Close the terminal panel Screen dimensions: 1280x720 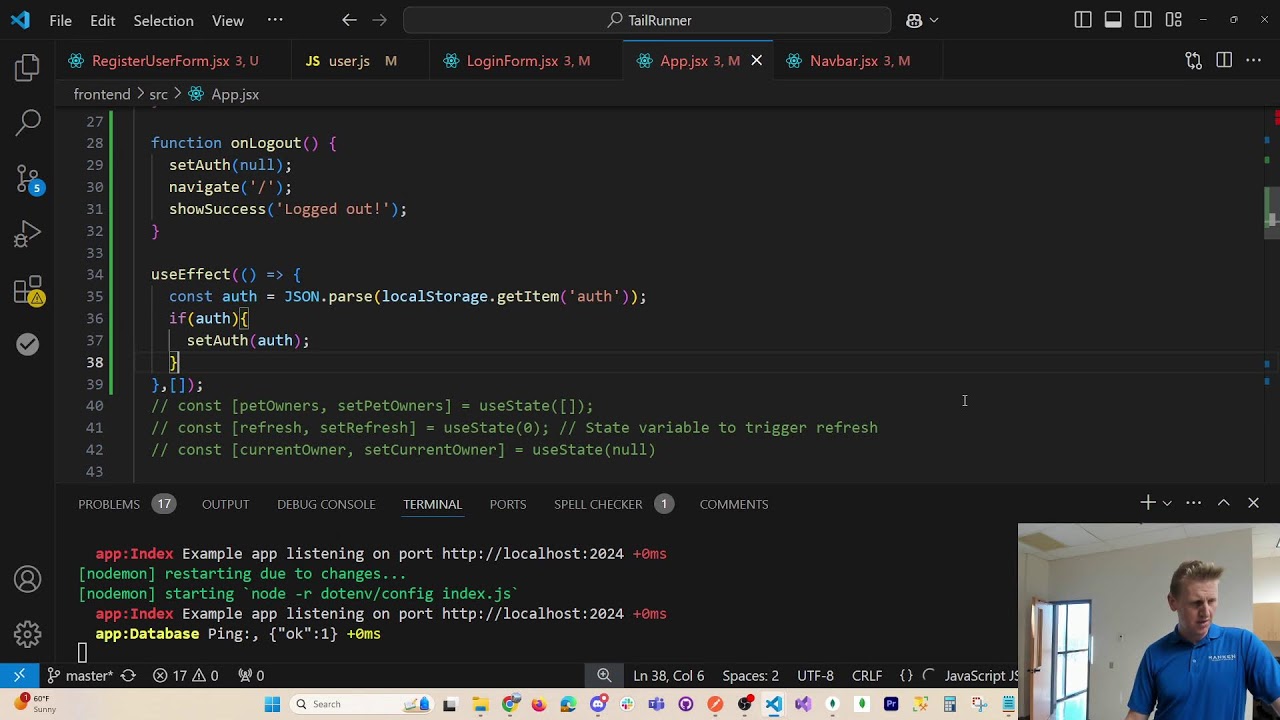click(1253, 503)
